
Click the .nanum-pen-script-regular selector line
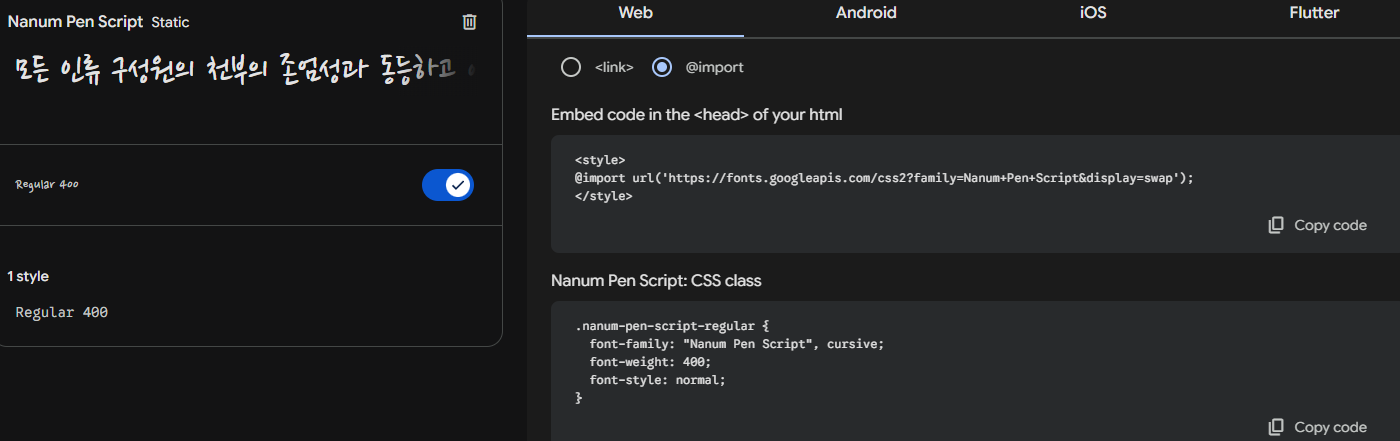[x=671, y=326]
